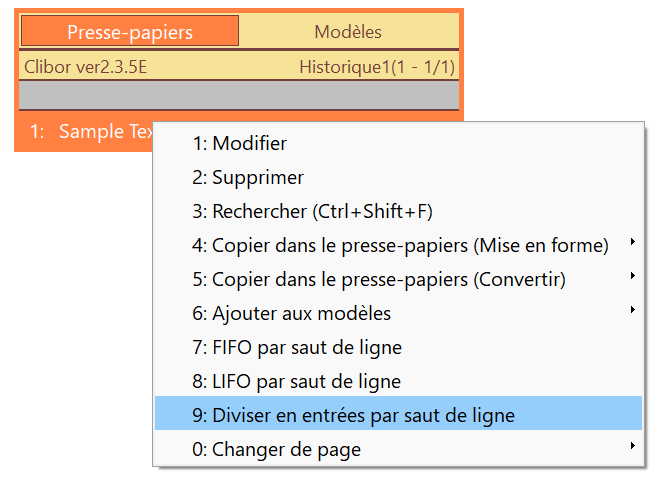The width and height of the screenshot is (670, 482).
Task: Choose '8: LIFO par saut de ligne'
Action: [398, 381]
